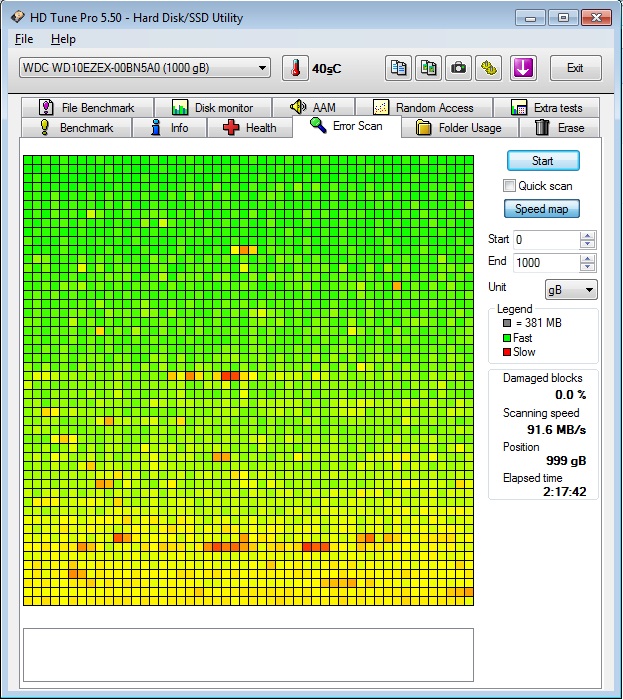Open the File menu
This screenshot has height=700, width=623.
24,39
